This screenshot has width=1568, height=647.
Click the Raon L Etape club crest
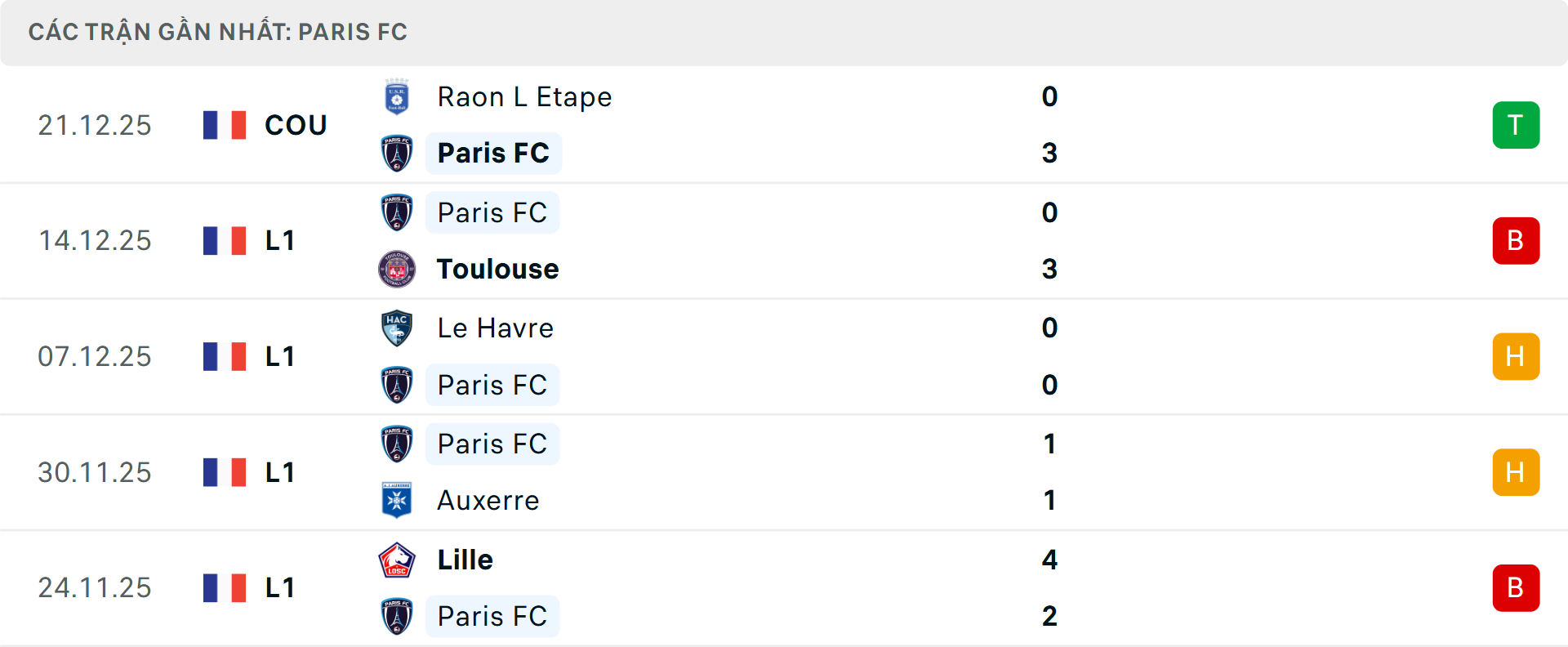pyautogui.click(x=397, y=96)
